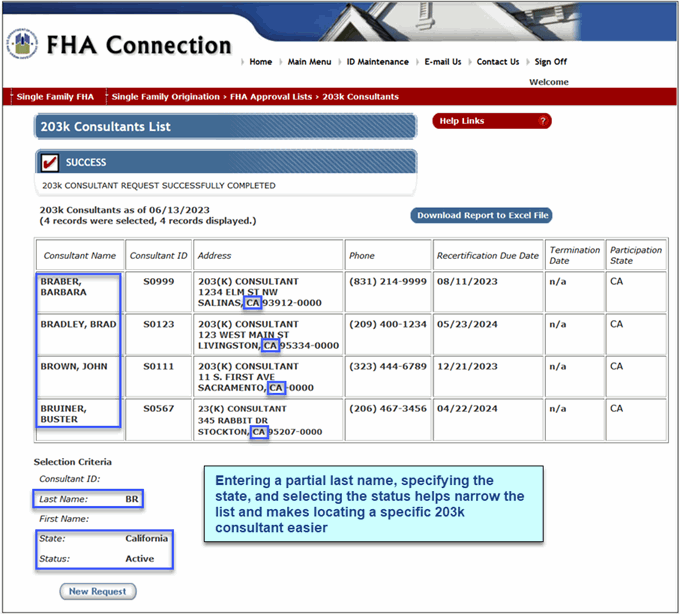The image size is (680, 614).
Task: Click the 1234 ELM ST NW address
Action: pos(238,292)
